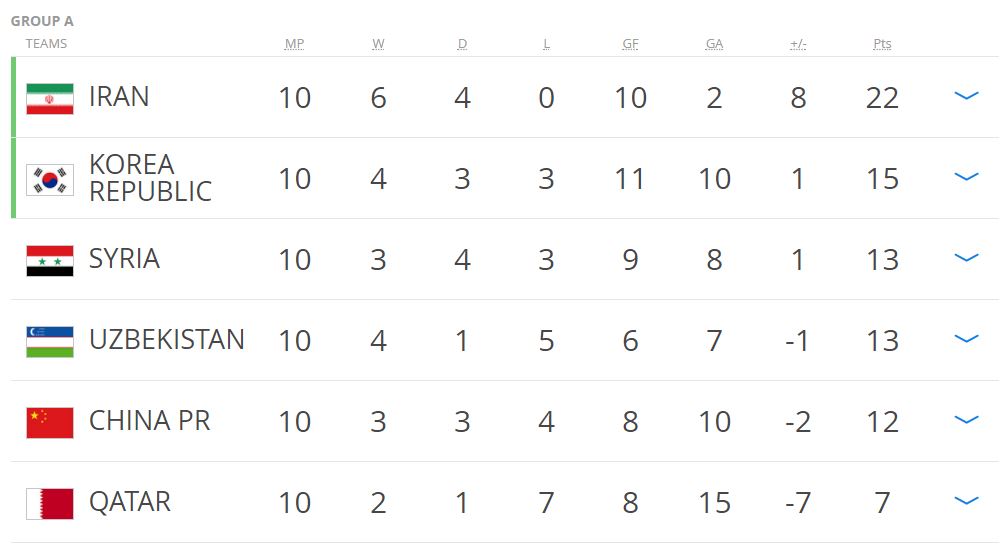Click the China PR flag icon
Image resolution: width=1005 pixels, height=546 pixels.
tap(50, 422)
